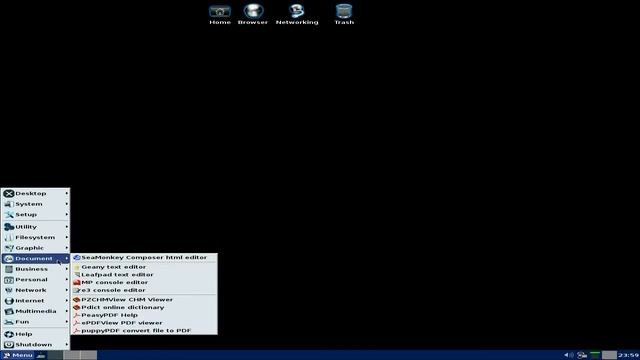Expand the Business submenu arrow
The image size is (640, 360).
(67, 269)
